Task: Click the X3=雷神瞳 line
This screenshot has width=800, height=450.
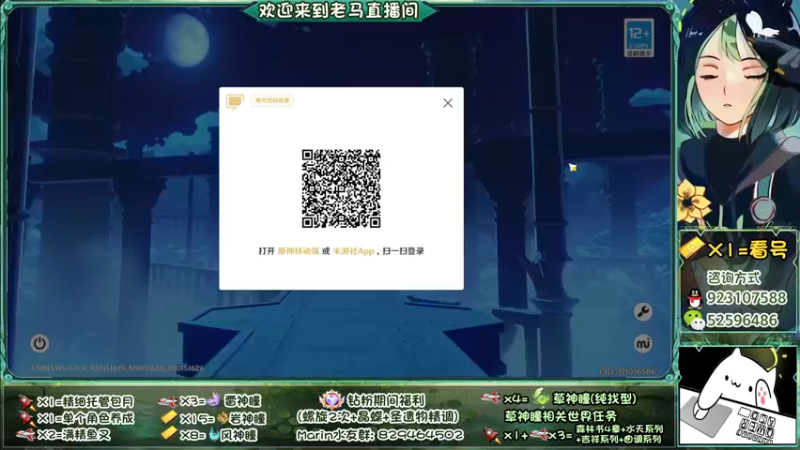Action: 210,401
